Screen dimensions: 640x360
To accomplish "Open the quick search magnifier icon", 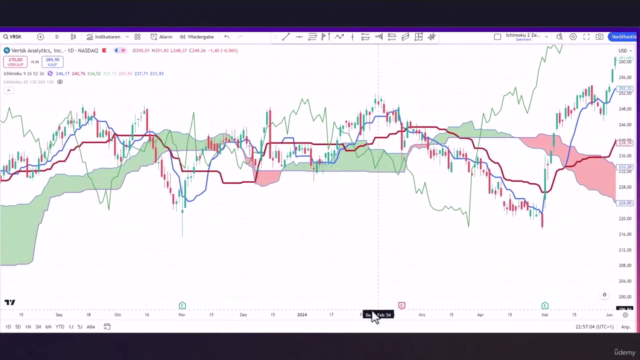I will click(560, 37).
